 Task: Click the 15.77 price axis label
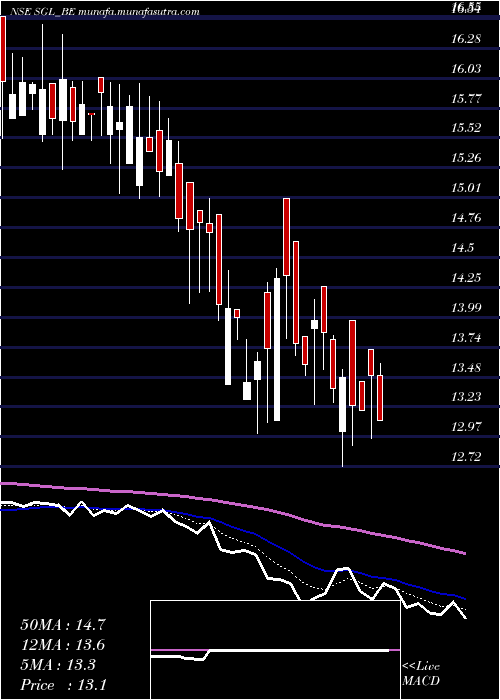click(x=466, y=99)
